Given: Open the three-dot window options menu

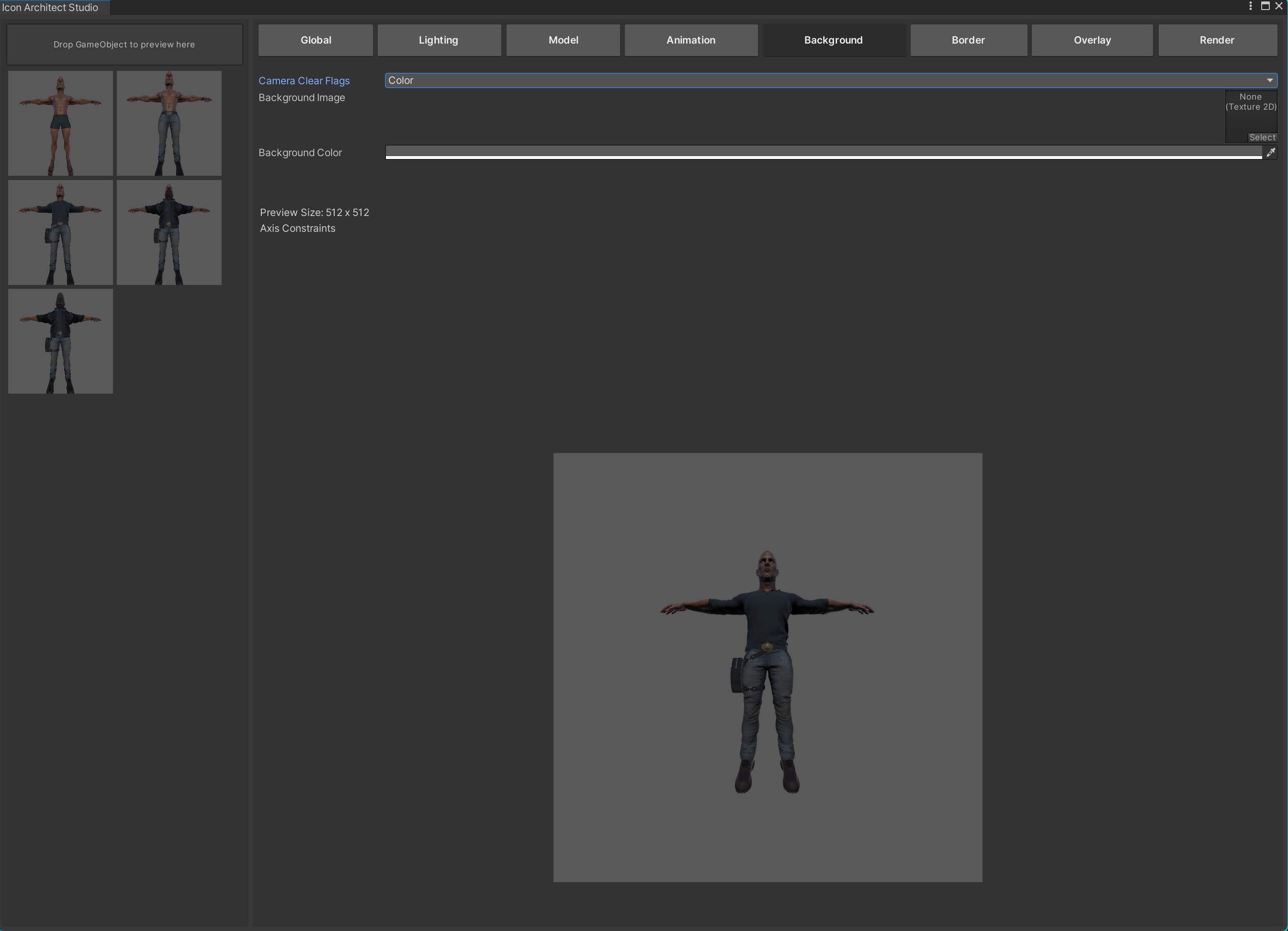Looking at the screenshot, I should (x=1250, y=6).
